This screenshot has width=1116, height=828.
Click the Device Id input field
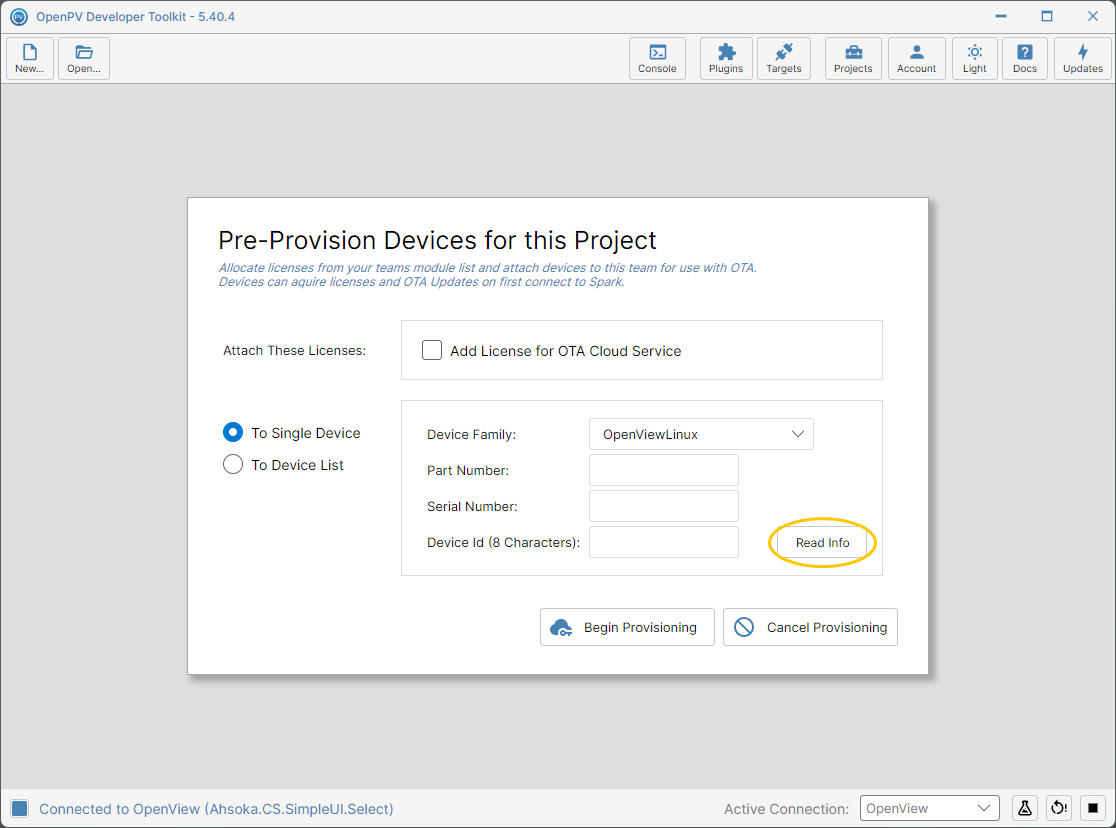664,543
